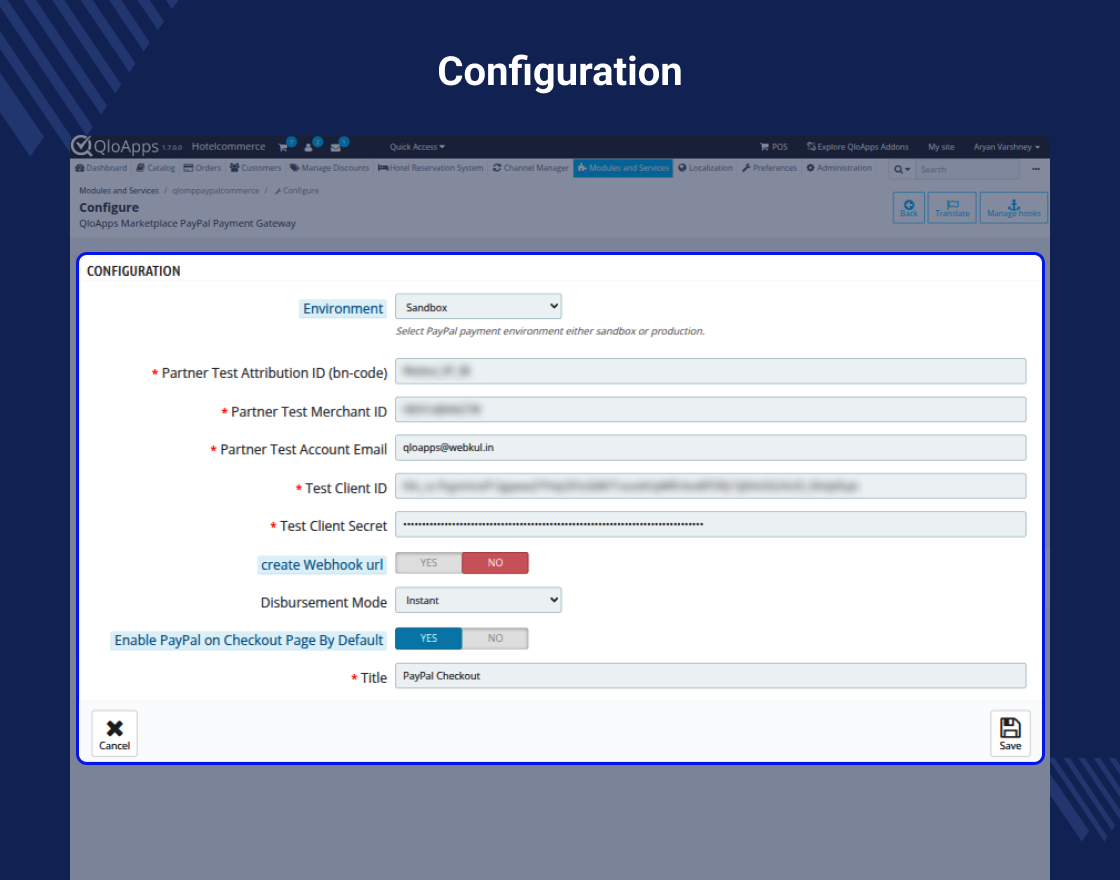Open the Environment Sandbox dropdown
This screenshot has width=1120, height=880.
click(478, 307)
